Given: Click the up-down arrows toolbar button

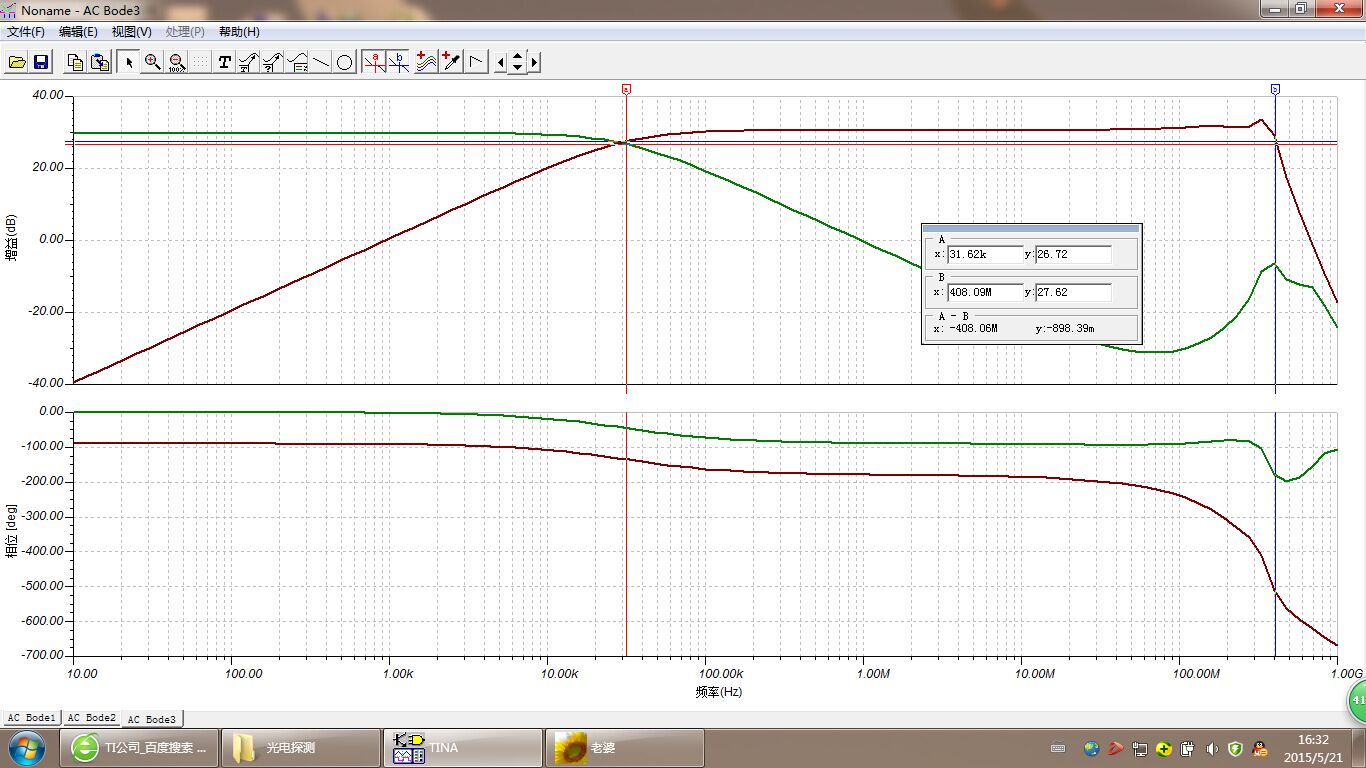Looking at the screenshot, I should click(x=517, y=62).
